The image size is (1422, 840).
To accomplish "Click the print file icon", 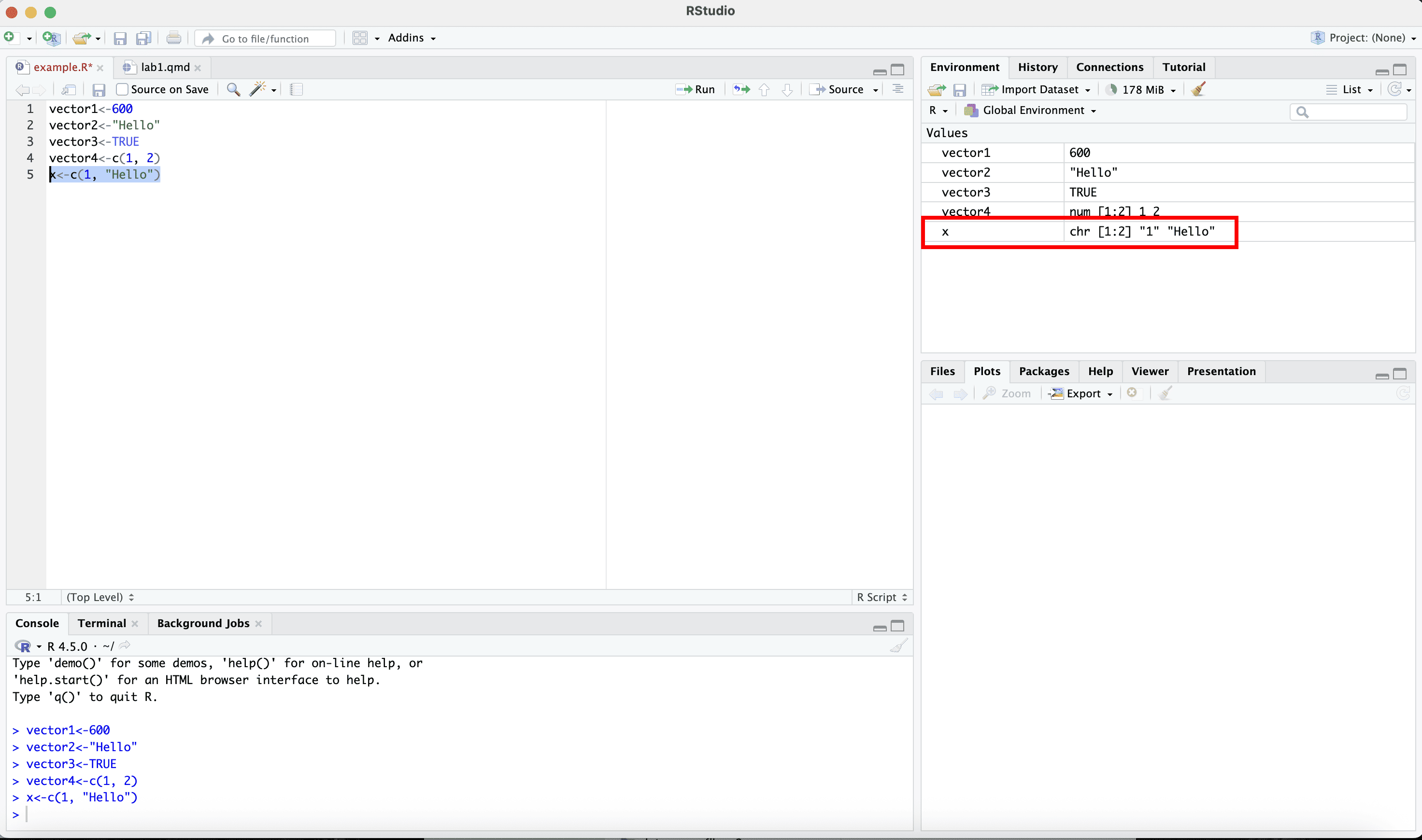I will point(173,38).
